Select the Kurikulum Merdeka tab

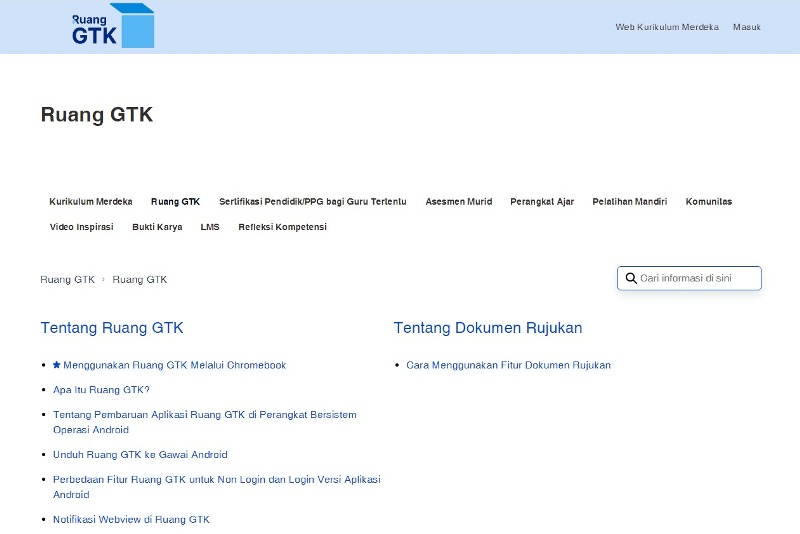click(91, 201)
